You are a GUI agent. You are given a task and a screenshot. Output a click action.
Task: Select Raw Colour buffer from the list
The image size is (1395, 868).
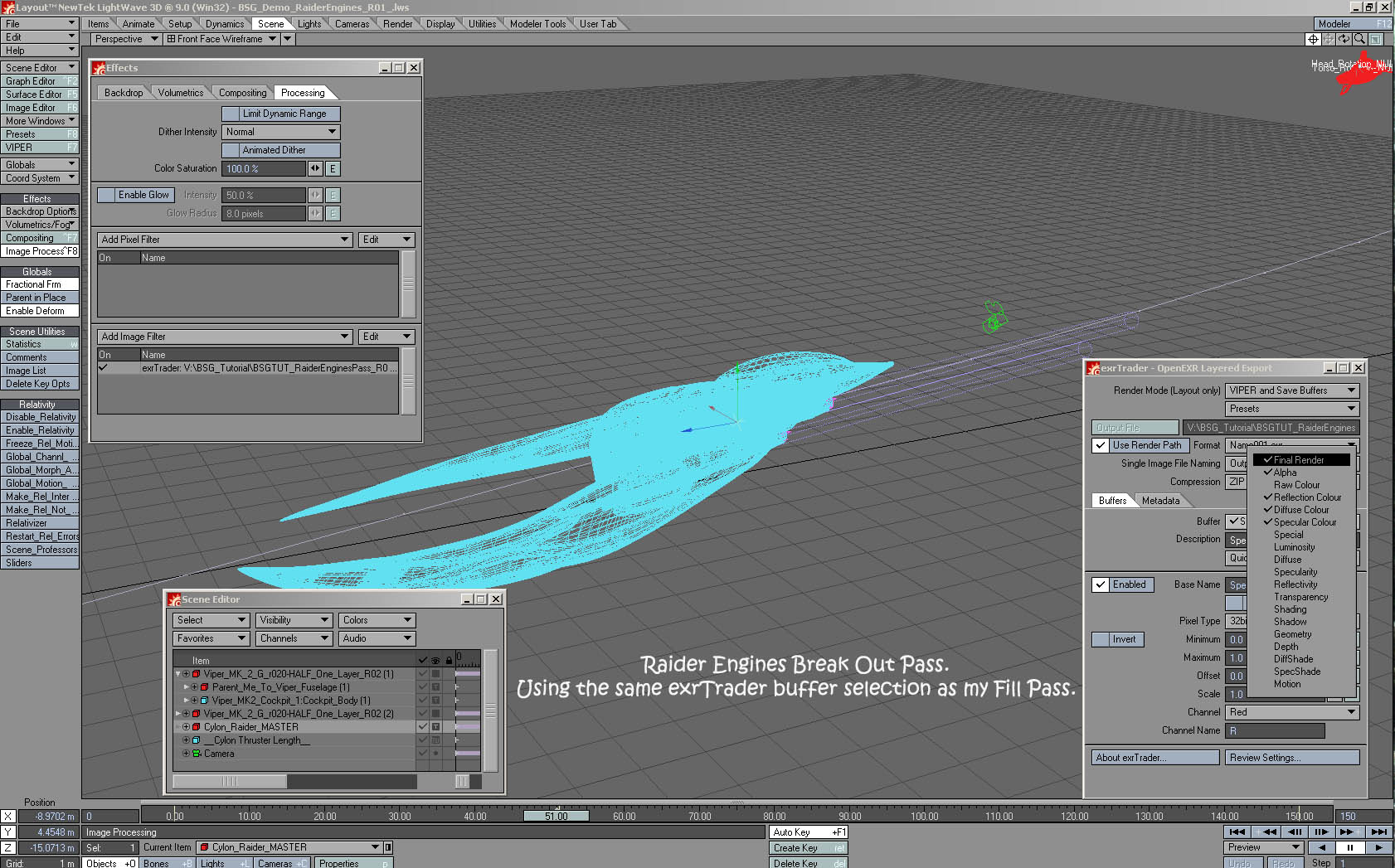pyautogui.click(x=1296, y=485)
